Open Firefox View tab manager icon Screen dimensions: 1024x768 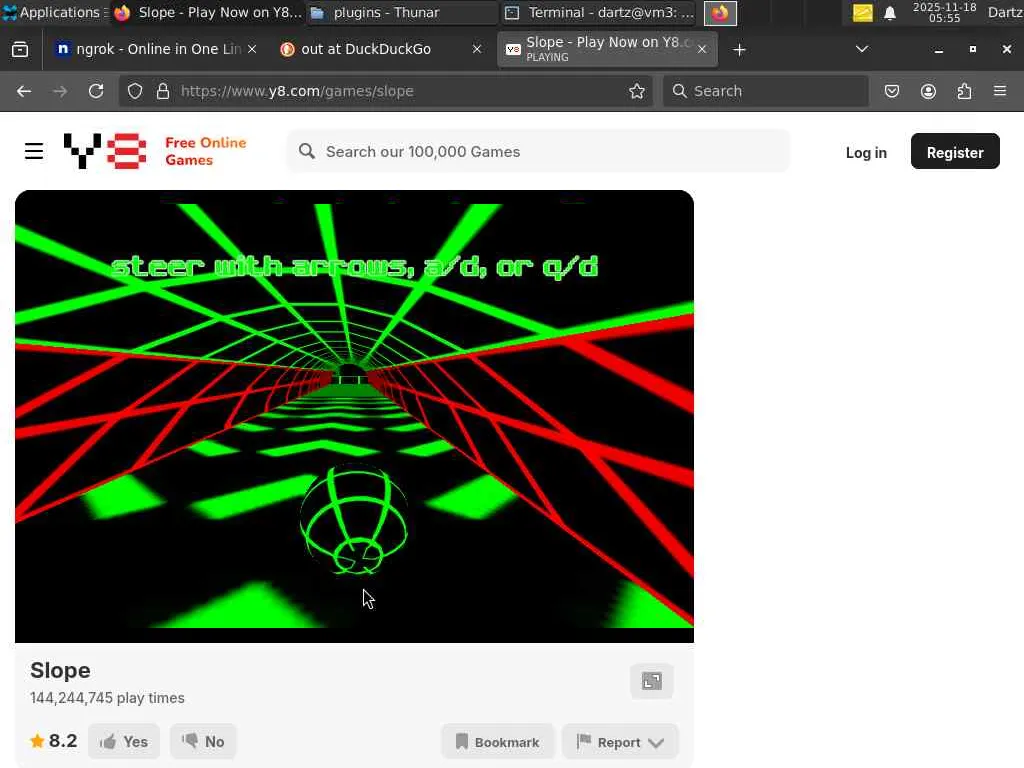[20, 50]
